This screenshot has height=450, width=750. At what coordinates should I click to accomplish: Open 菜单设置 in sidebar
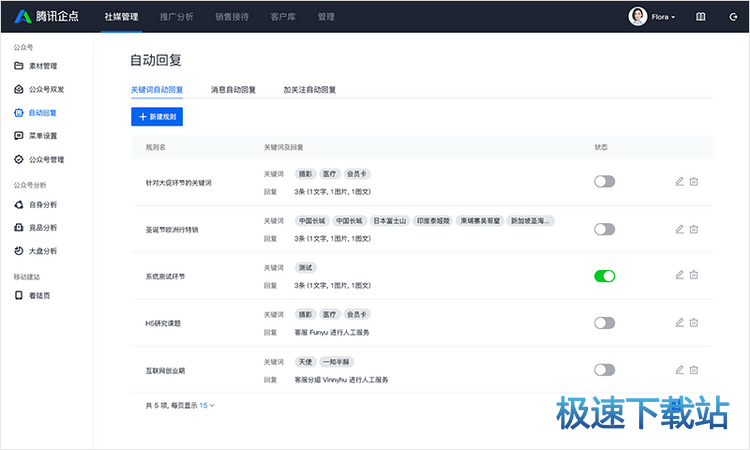click(36, 136)
